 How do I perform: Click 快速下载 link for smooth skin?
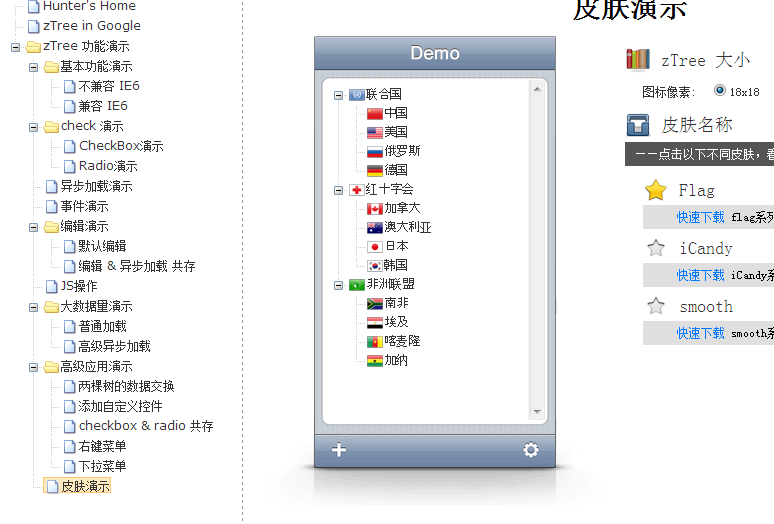click(x=700, y=334)
